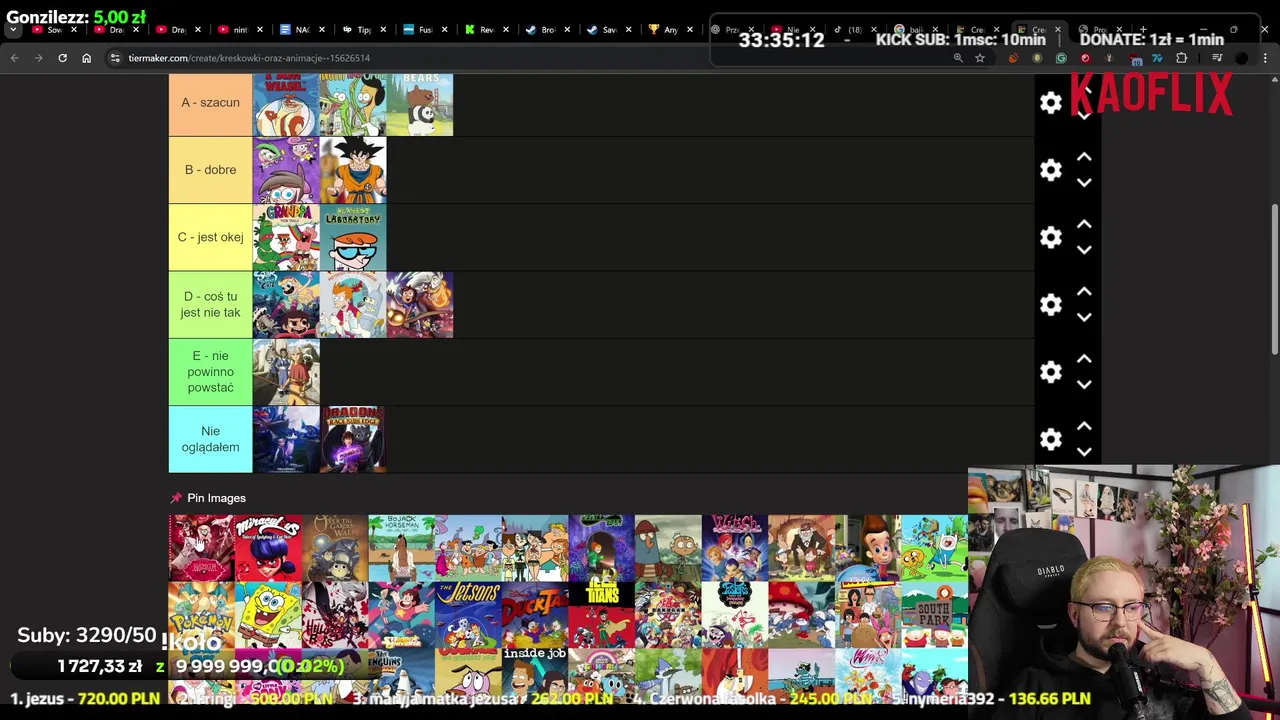Move Nie oglądałem tier up
This screenshot has width=1280, height=720.
[1084, 426]
